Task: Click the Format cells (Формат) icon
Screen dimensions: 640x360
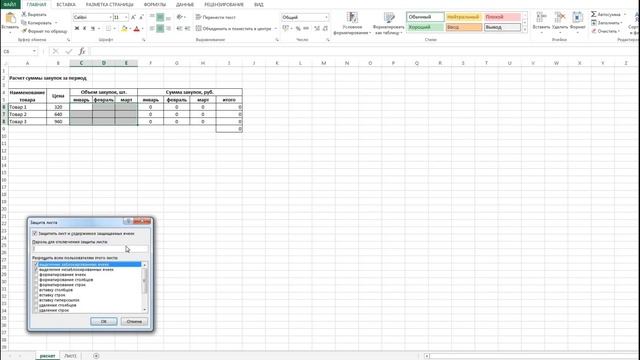Action: [x=577, y=18]
